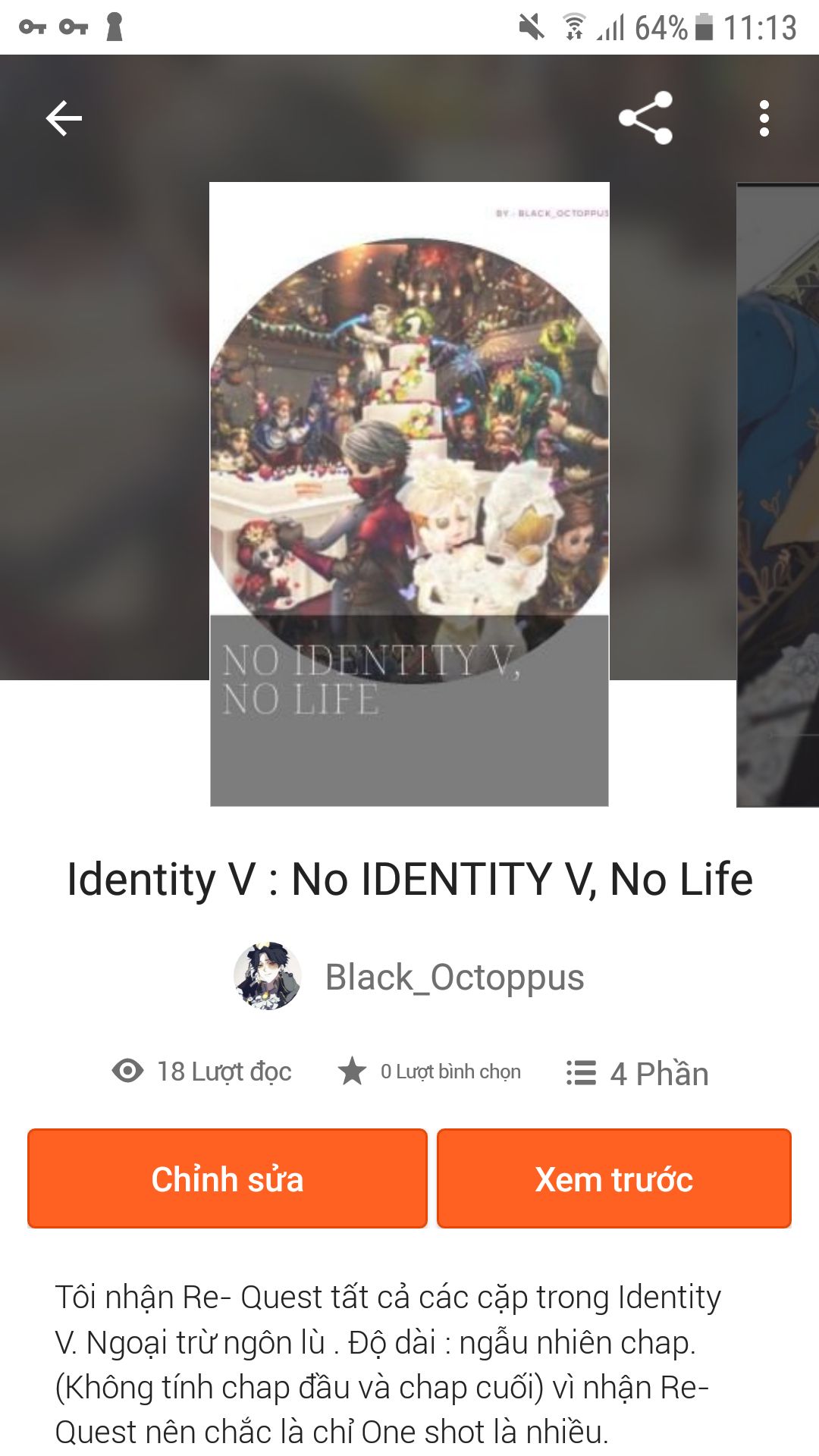Tap the eye reads count icon

pos(127,1071)
